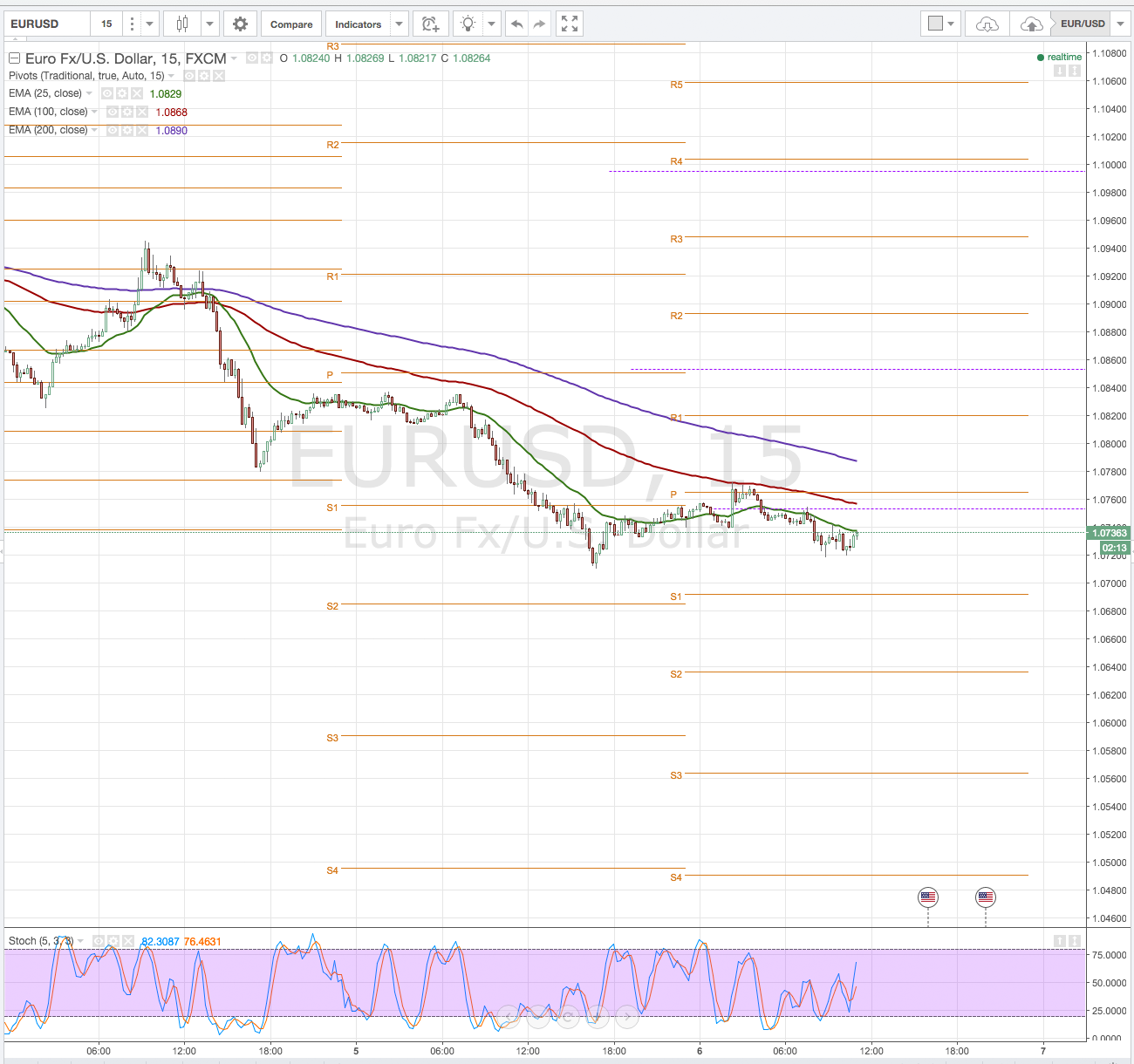Load a layout with the cloud download icon
The image size is (1134, 1064).
[986, 24]
